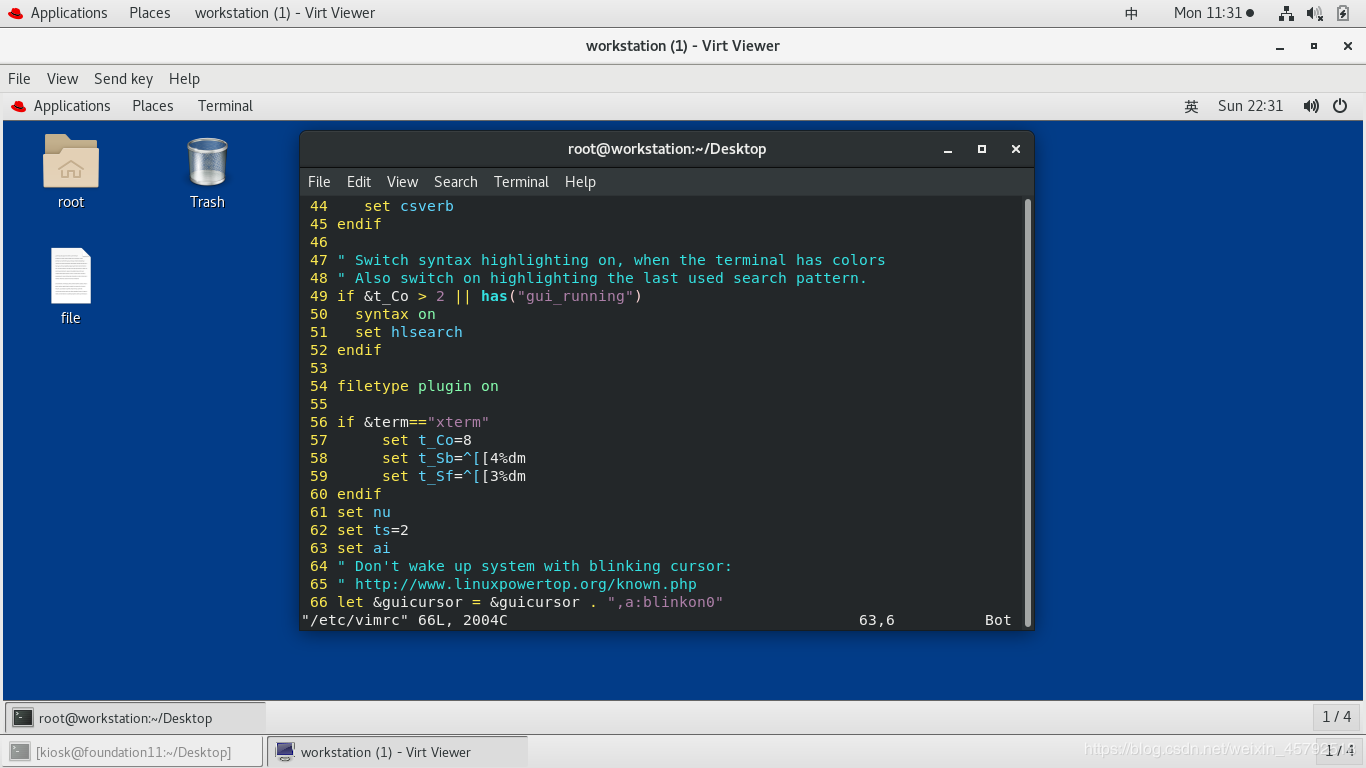Click the Red Hat logo in the host top bar
This screenshot has height=768, width=1366.
coord(15,13)
